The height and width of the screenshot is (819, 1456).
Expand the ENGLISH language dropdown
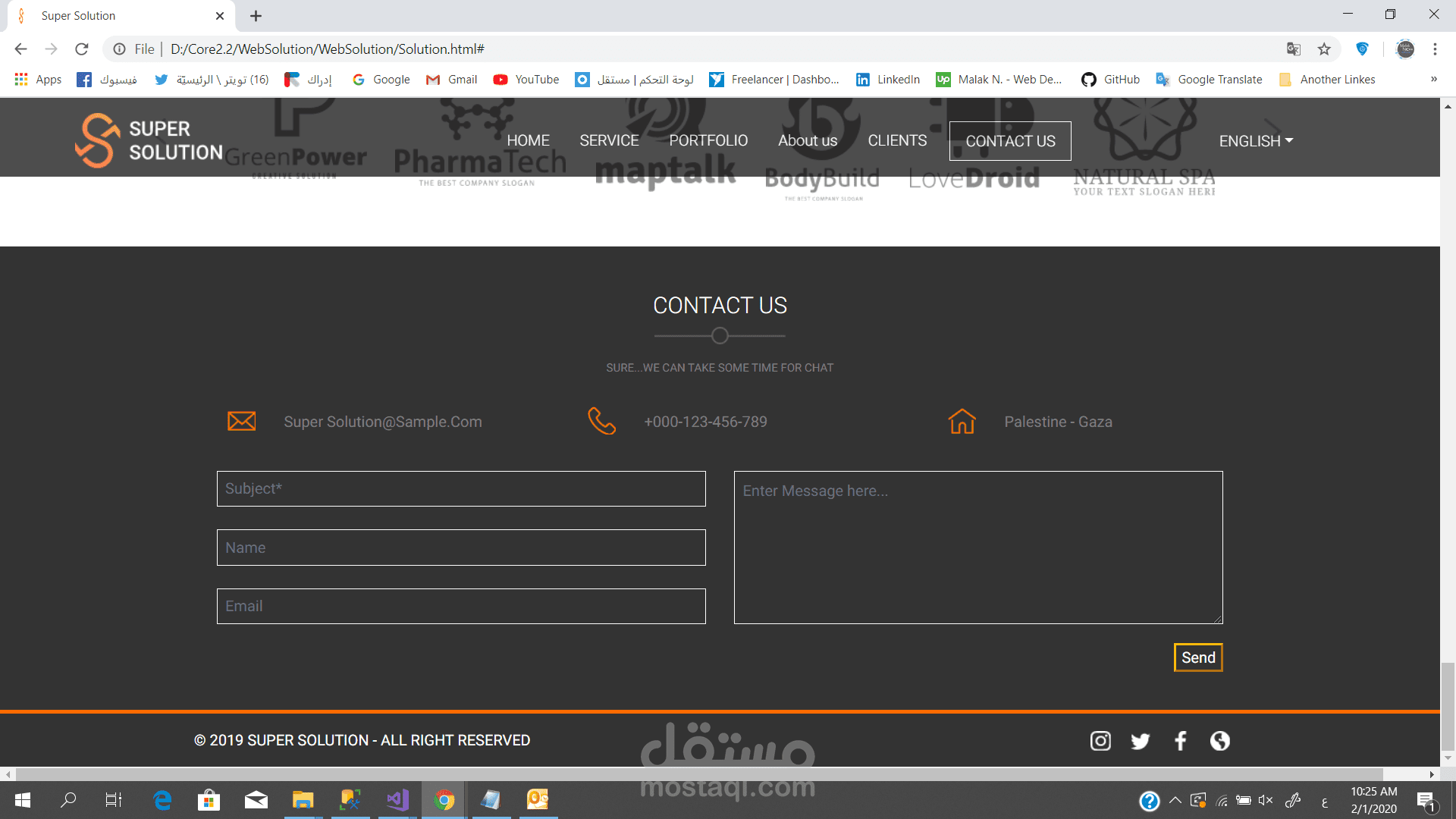[1256, 141]
